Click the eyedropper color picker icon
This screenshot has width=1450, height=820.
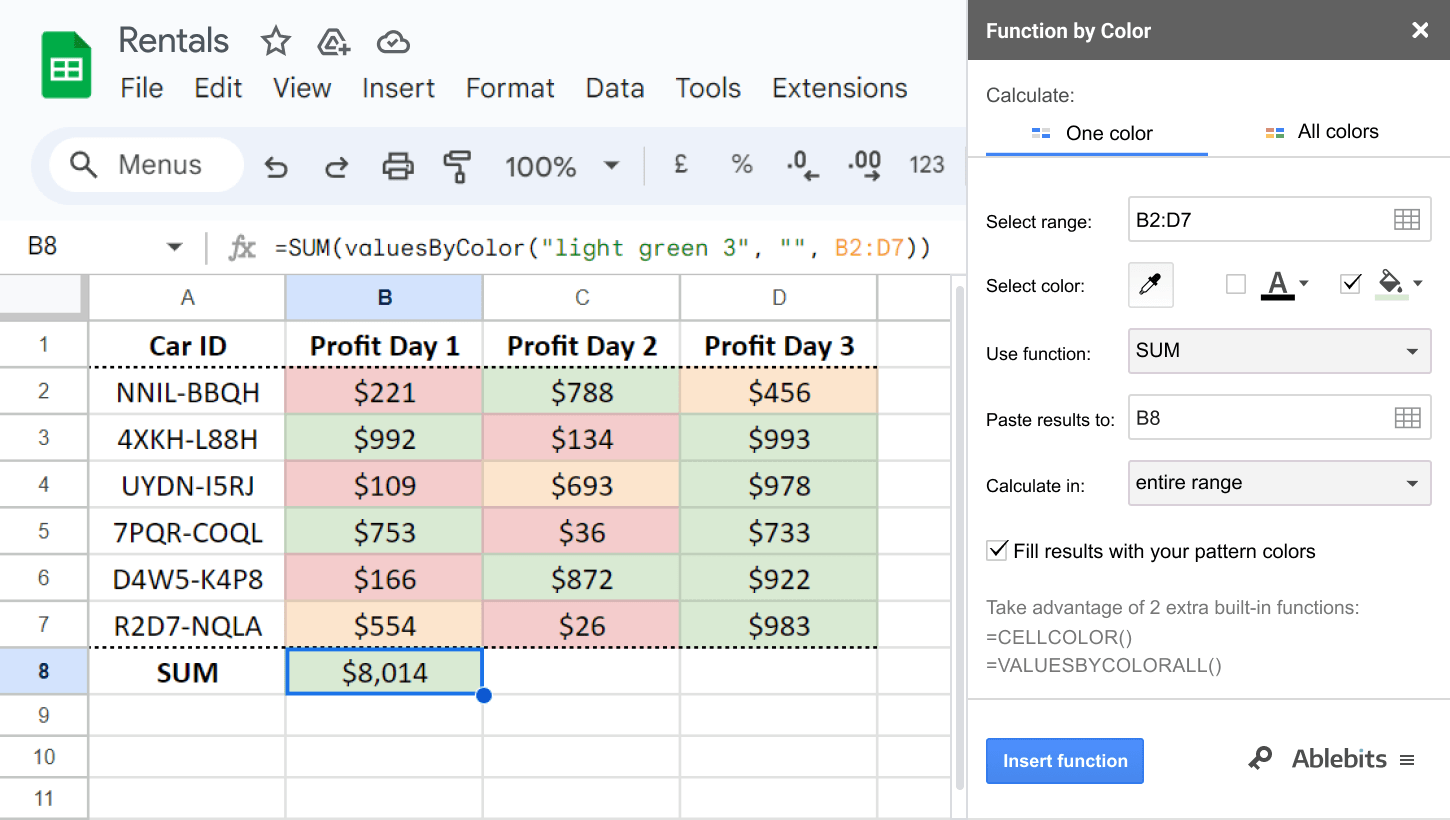(1150, 285)
